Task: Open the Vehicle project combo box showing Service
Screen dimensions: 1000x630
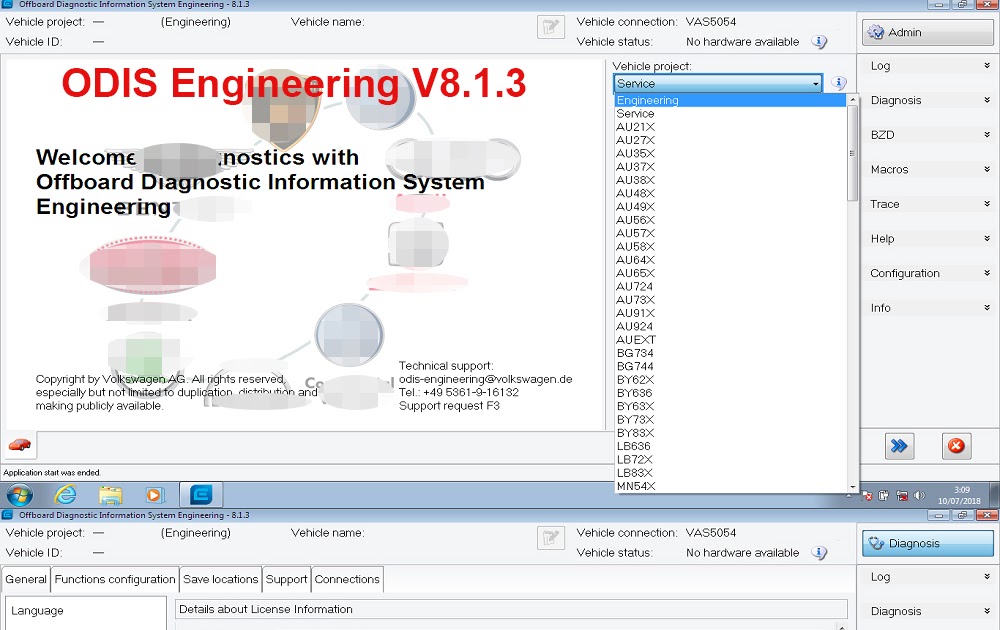Action: [717, 84]
